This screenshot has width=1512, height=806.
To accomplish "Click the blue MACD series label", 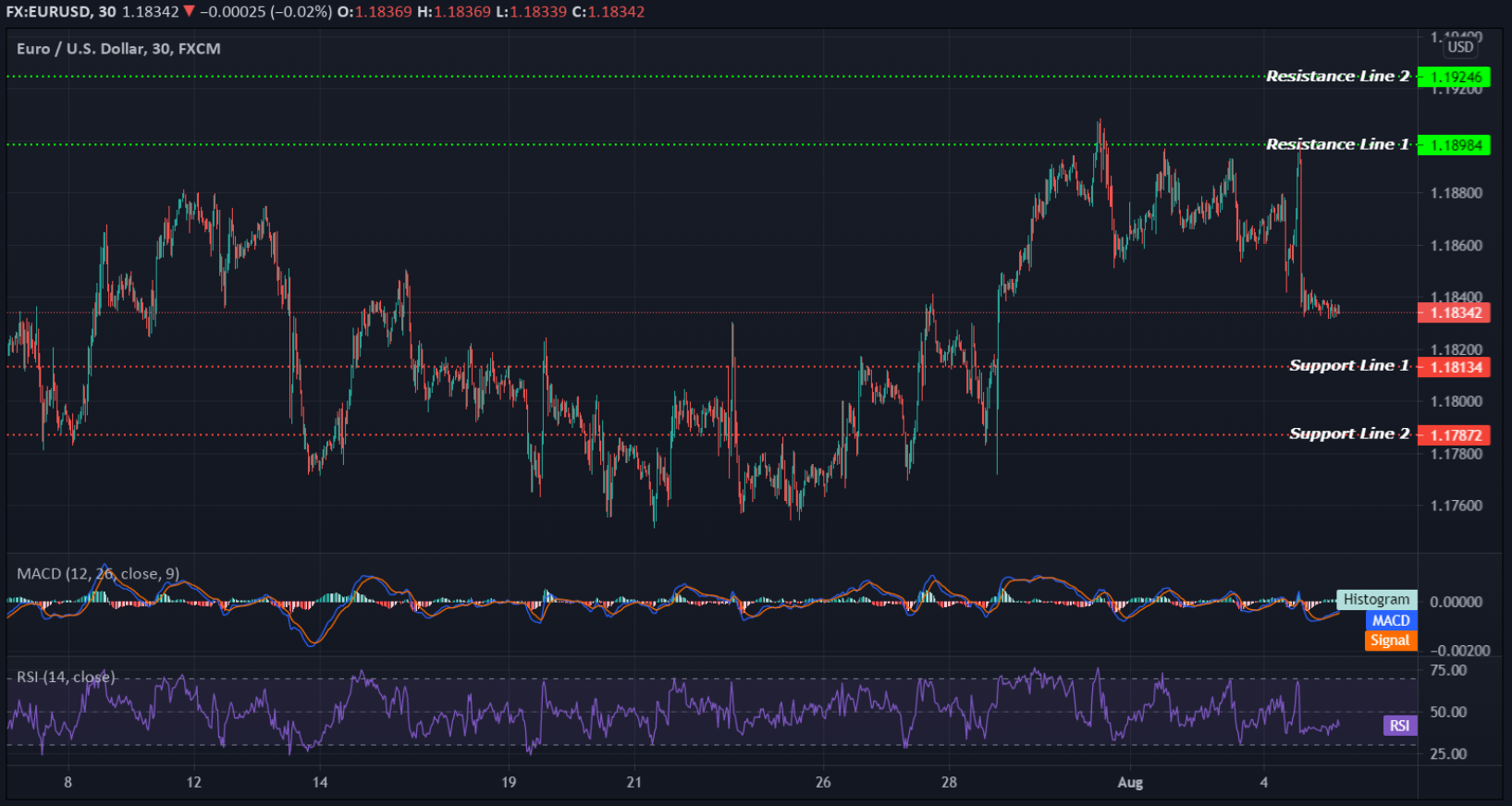I will [1391, 620].
